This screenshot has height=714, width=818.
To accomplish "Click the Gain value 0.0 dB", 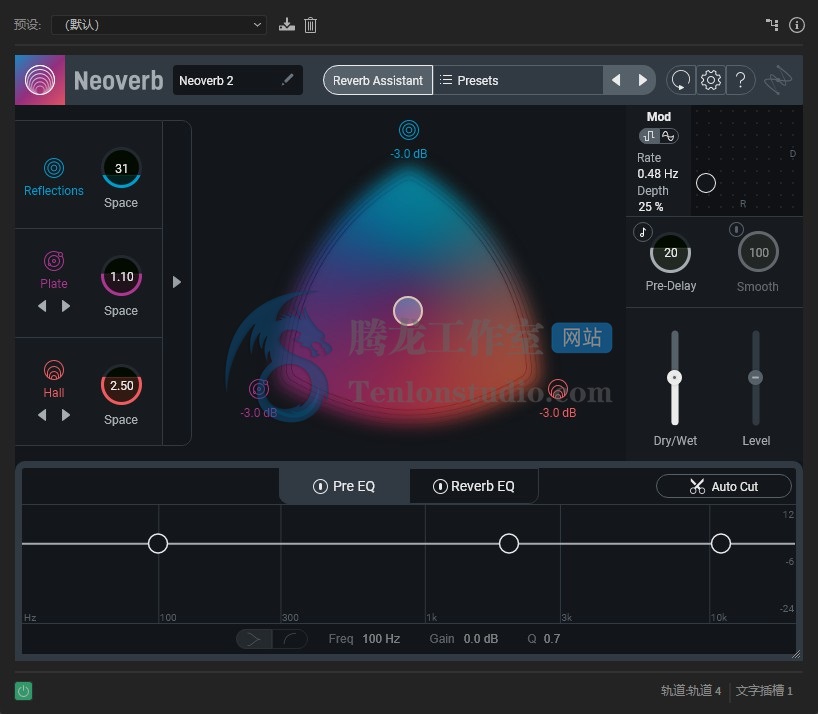I will point(480,639).
